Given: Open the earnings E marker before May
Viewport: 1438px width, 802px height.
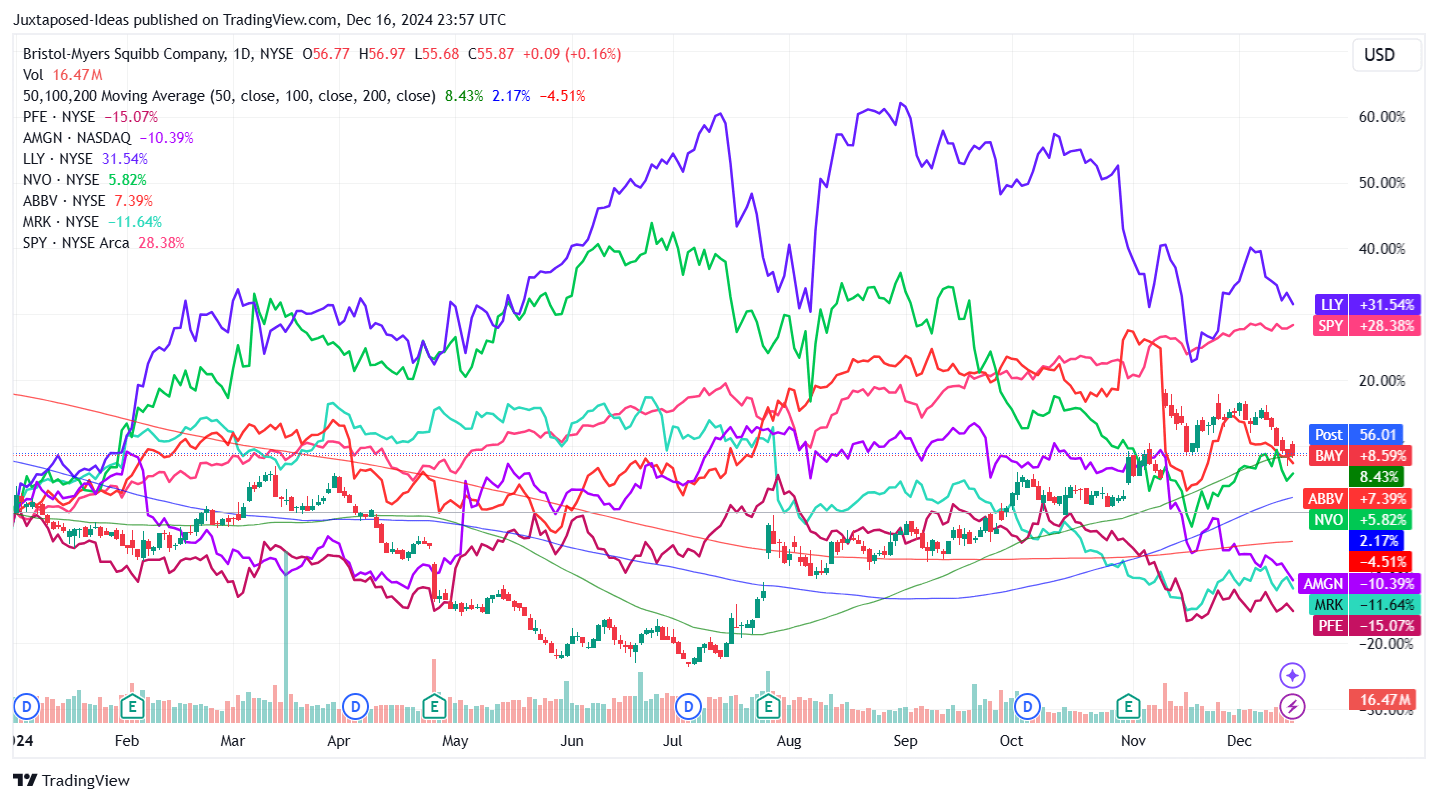Looking at the screenshot, I should coord(433,705).
